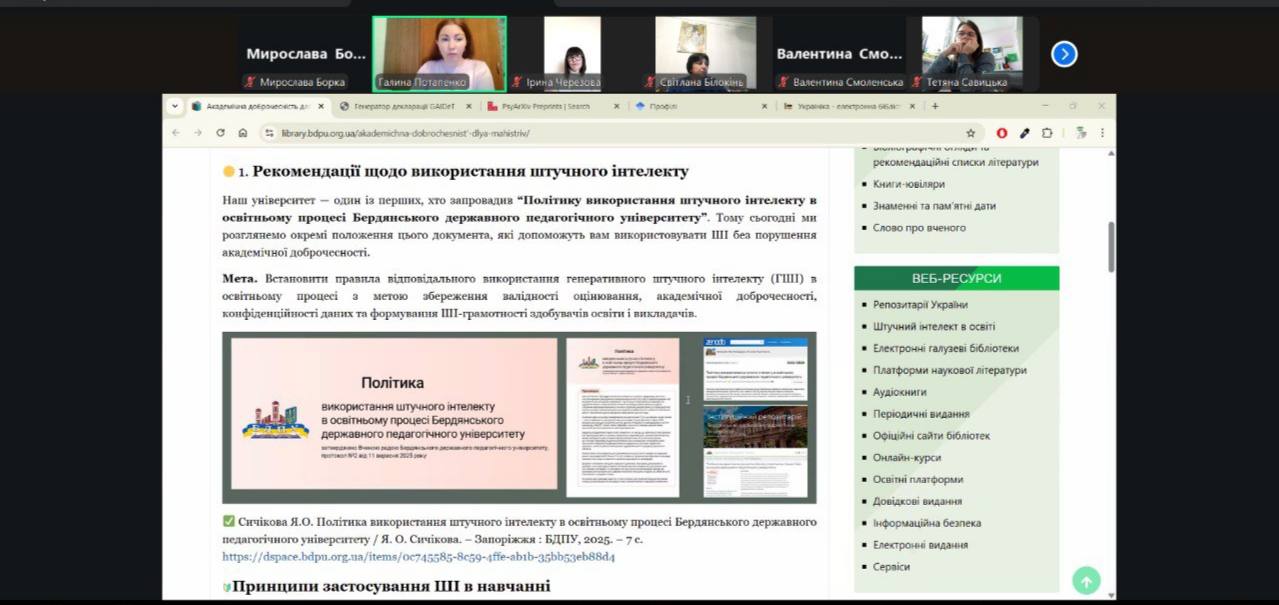Bookmark this page with the star icon
The image size is (1279, 605).
(970, 133)
